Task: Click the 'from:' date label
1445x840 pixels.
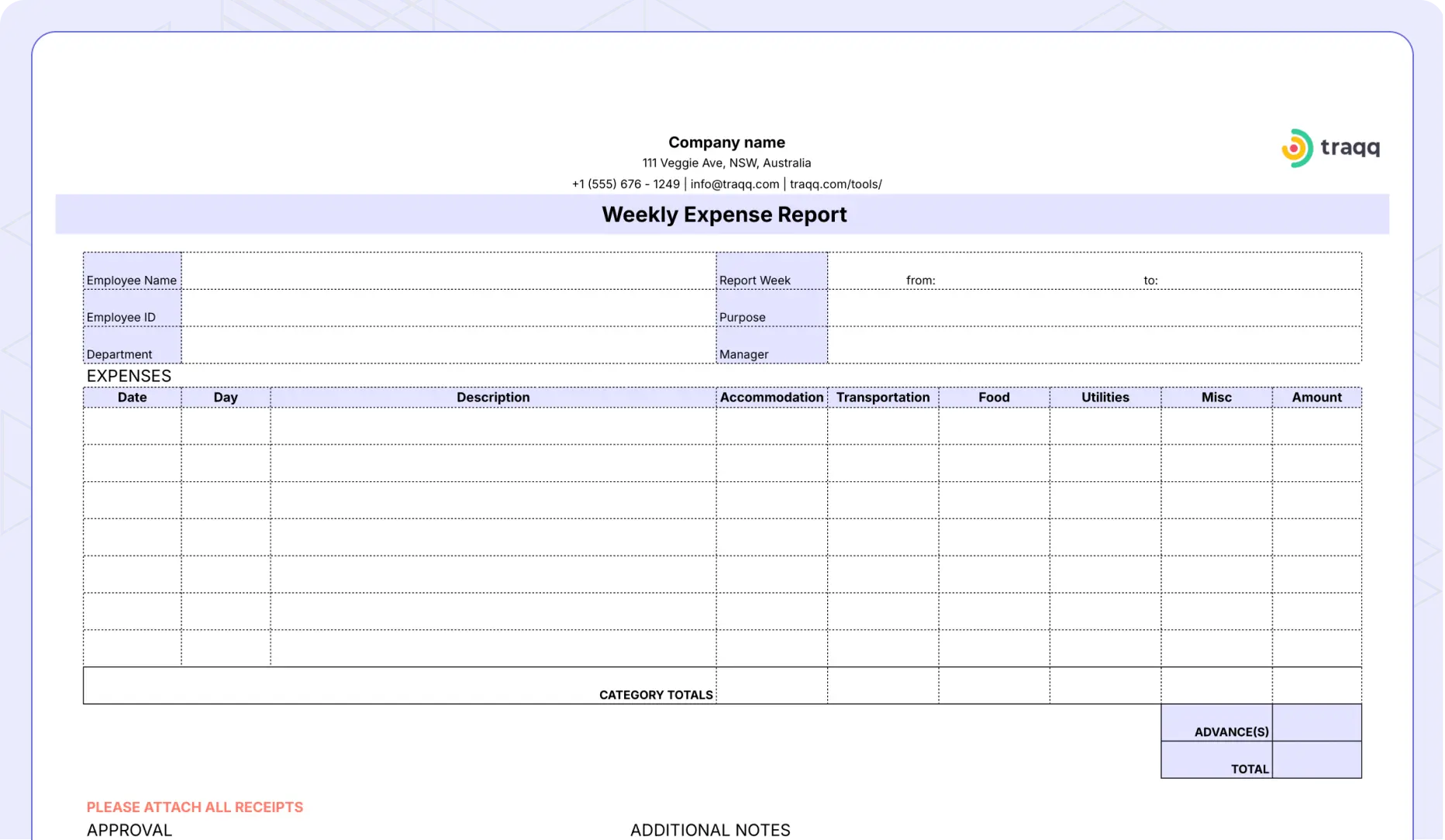Action: click(x=921, y=281)
